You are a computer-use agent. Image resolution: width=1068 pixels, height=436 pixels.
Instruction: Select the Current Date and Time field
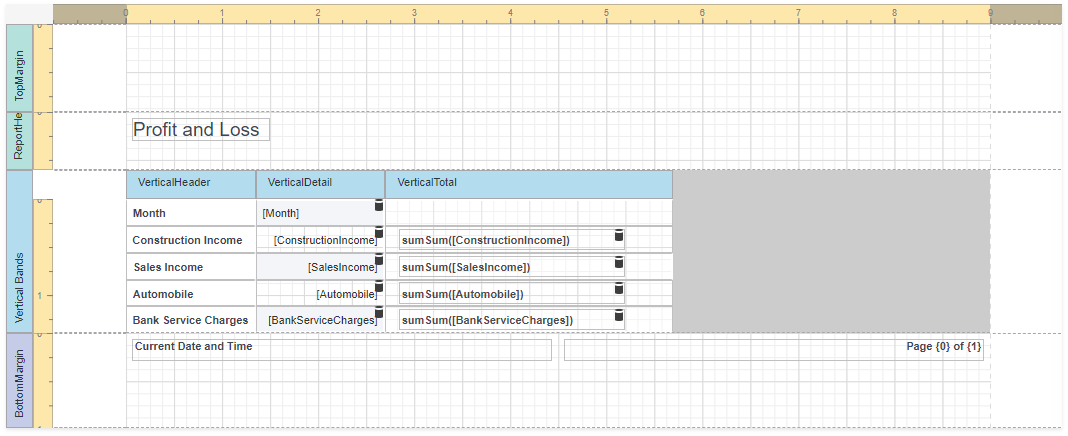pyautogui.click(x=341, y=349)
